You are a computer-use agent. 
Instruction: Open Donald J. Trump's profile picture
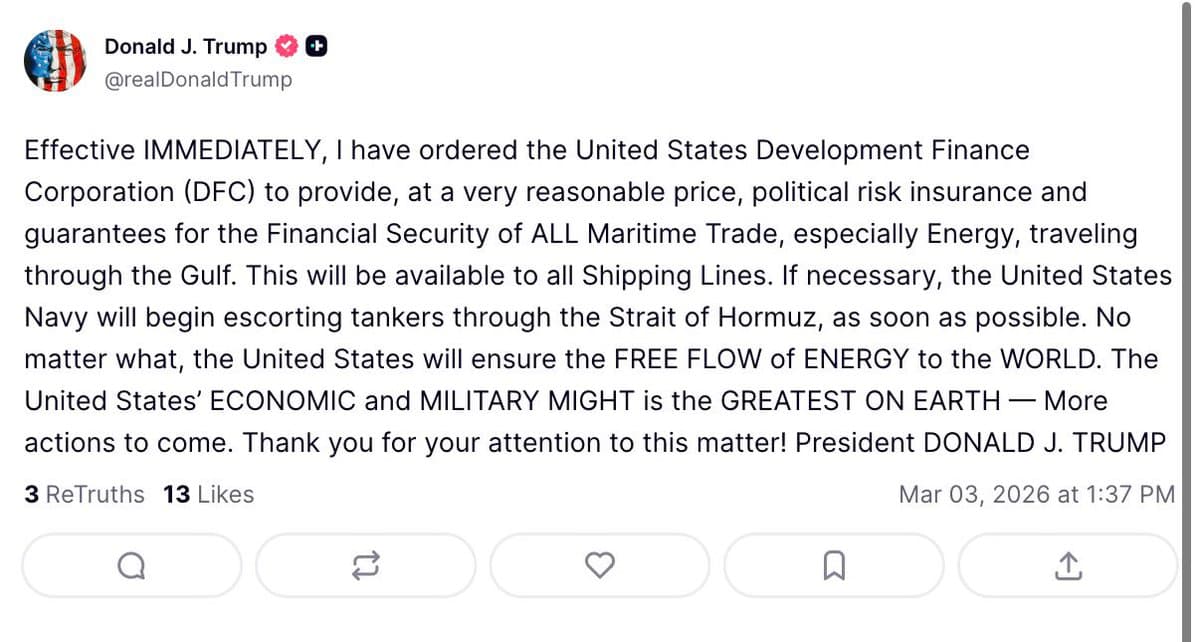coord(55,60)
